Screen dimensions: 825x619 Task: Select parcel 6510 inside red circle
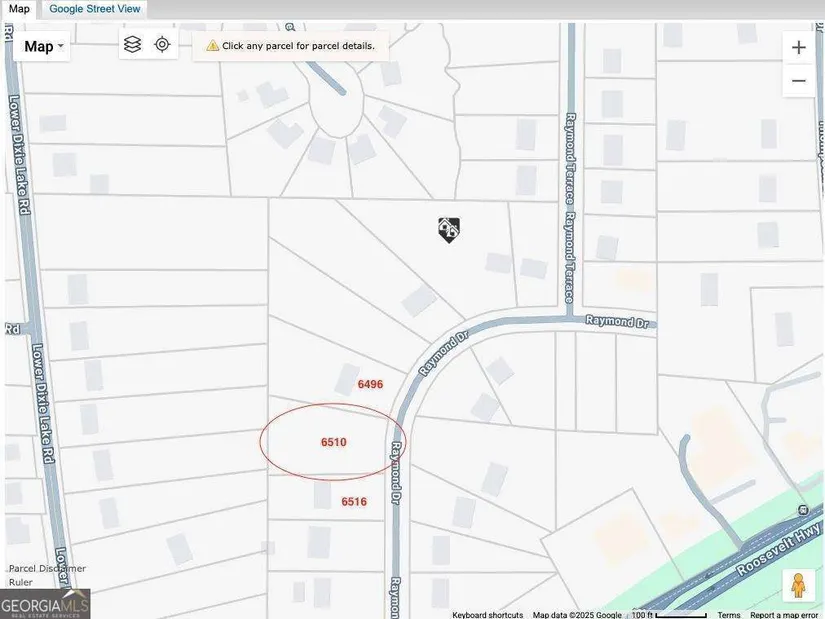tap(333, 441)
